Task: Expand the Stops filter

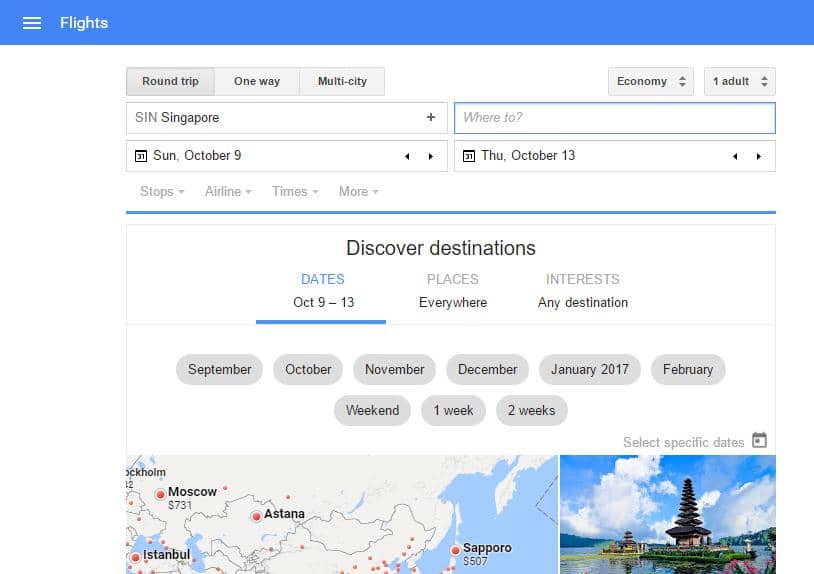Action: tap(162, 191)
